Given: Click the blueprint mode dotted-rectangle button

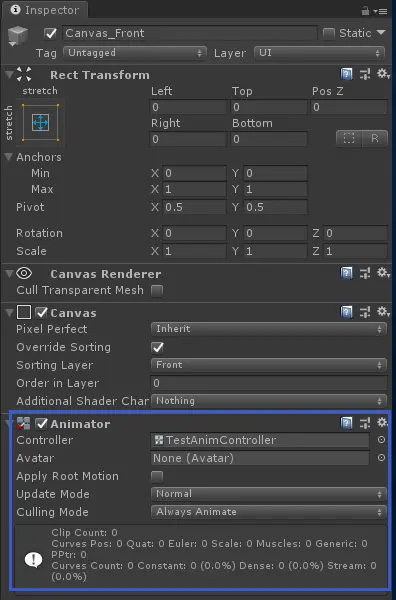Looking at the screenshot, I should point(349,138).
